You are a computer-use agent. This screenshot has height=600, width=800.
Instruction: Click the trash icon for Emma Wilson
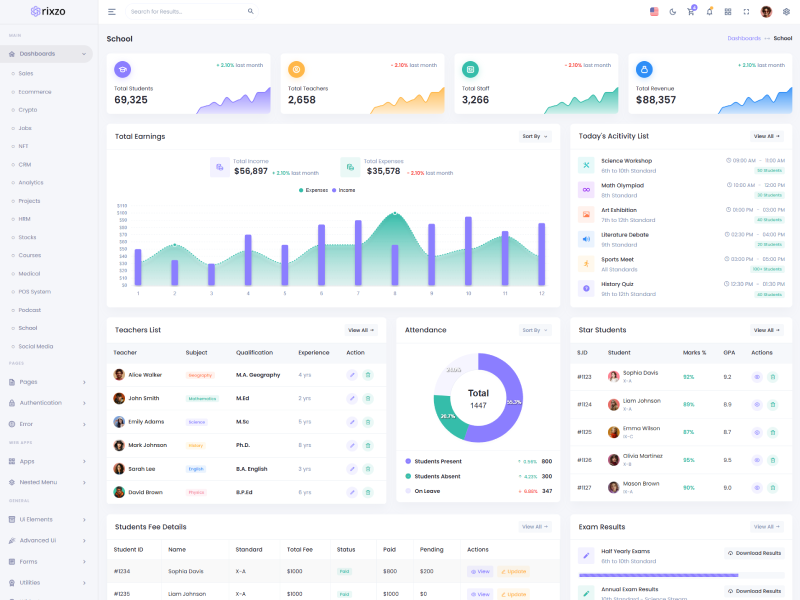tap(772, 432)
